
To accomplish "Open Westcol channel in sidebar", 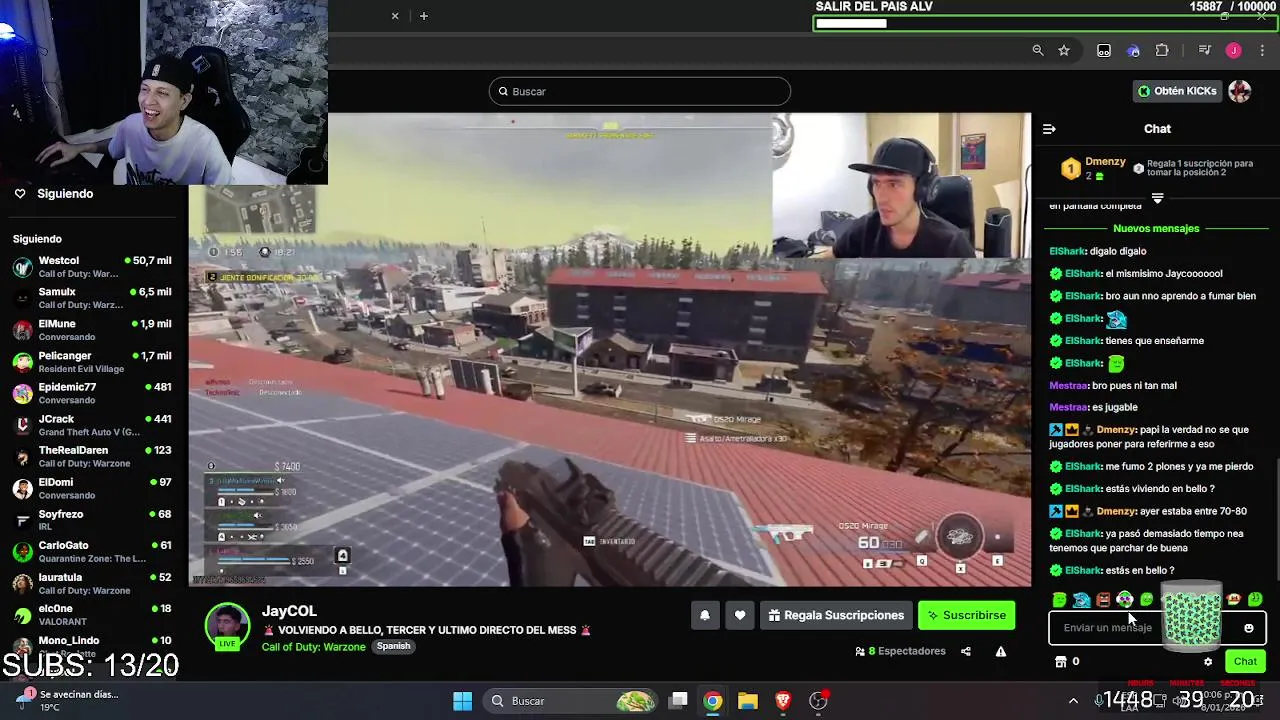I will point(92,267).
